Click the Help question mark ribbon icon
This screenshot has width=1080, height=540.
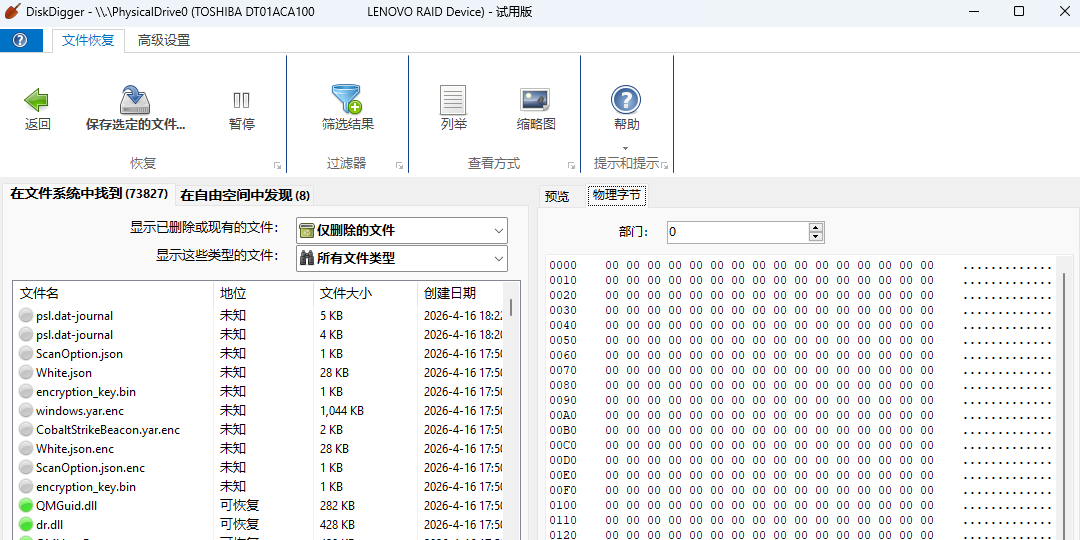coord(626,100)
